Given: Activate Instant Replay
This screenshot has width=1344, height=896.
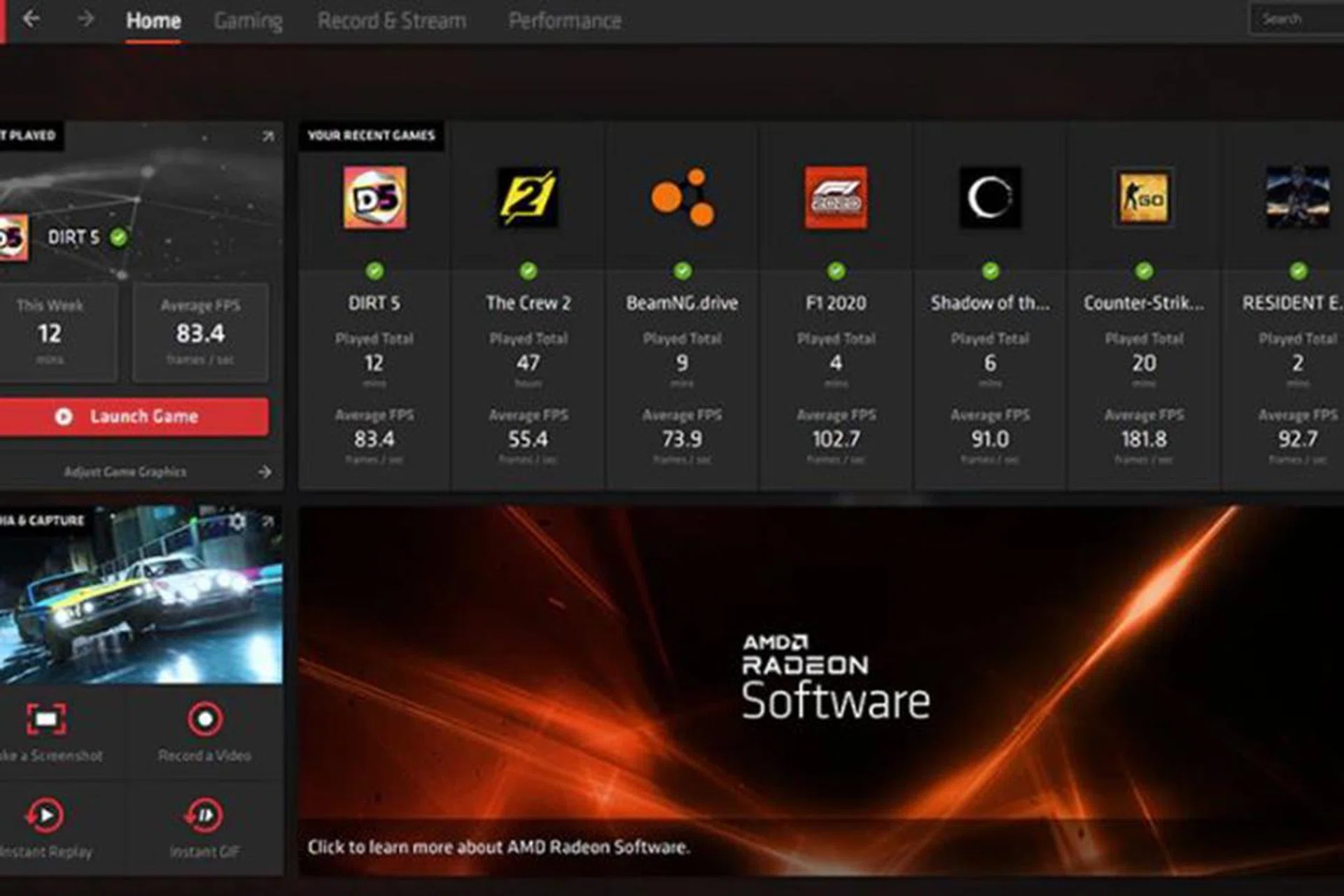Looking at the screenshot, I should coord(45,815).
